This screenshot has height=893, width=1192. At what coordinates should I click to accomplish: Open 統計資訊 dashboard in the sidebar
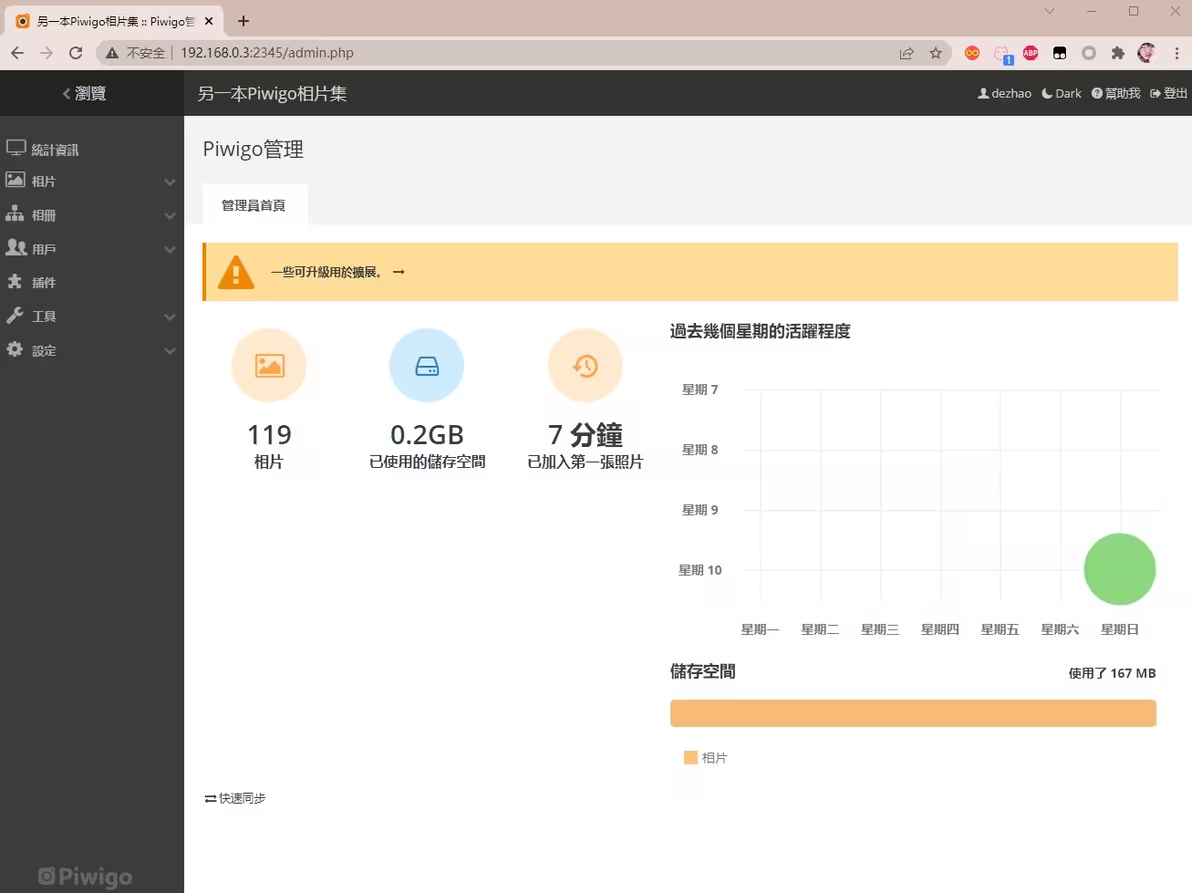(54, 149)
